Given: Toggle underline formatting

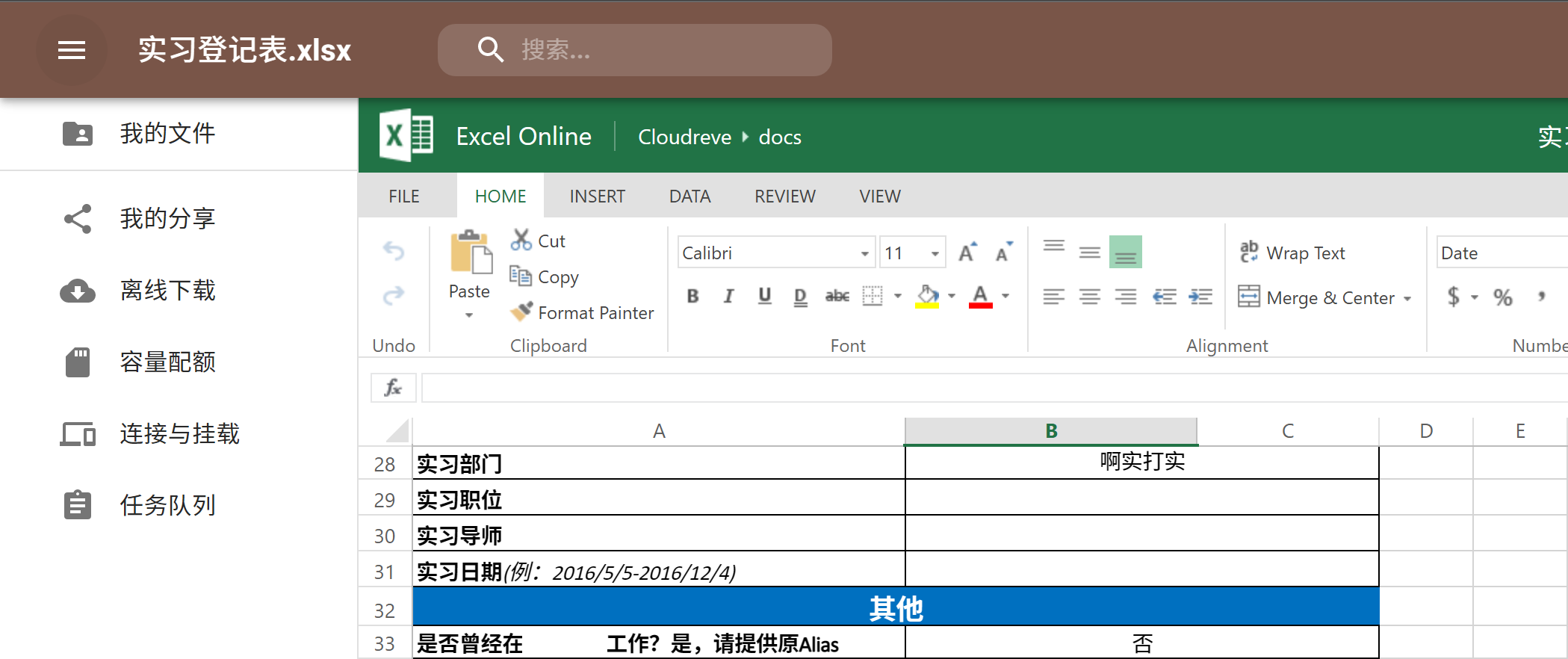Looking at the screenshot, I should click(x=764, y=296).
